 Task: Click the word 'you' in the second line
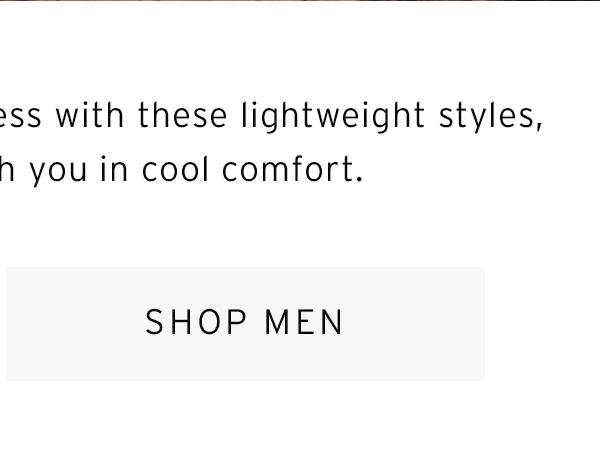coord(59,172)
